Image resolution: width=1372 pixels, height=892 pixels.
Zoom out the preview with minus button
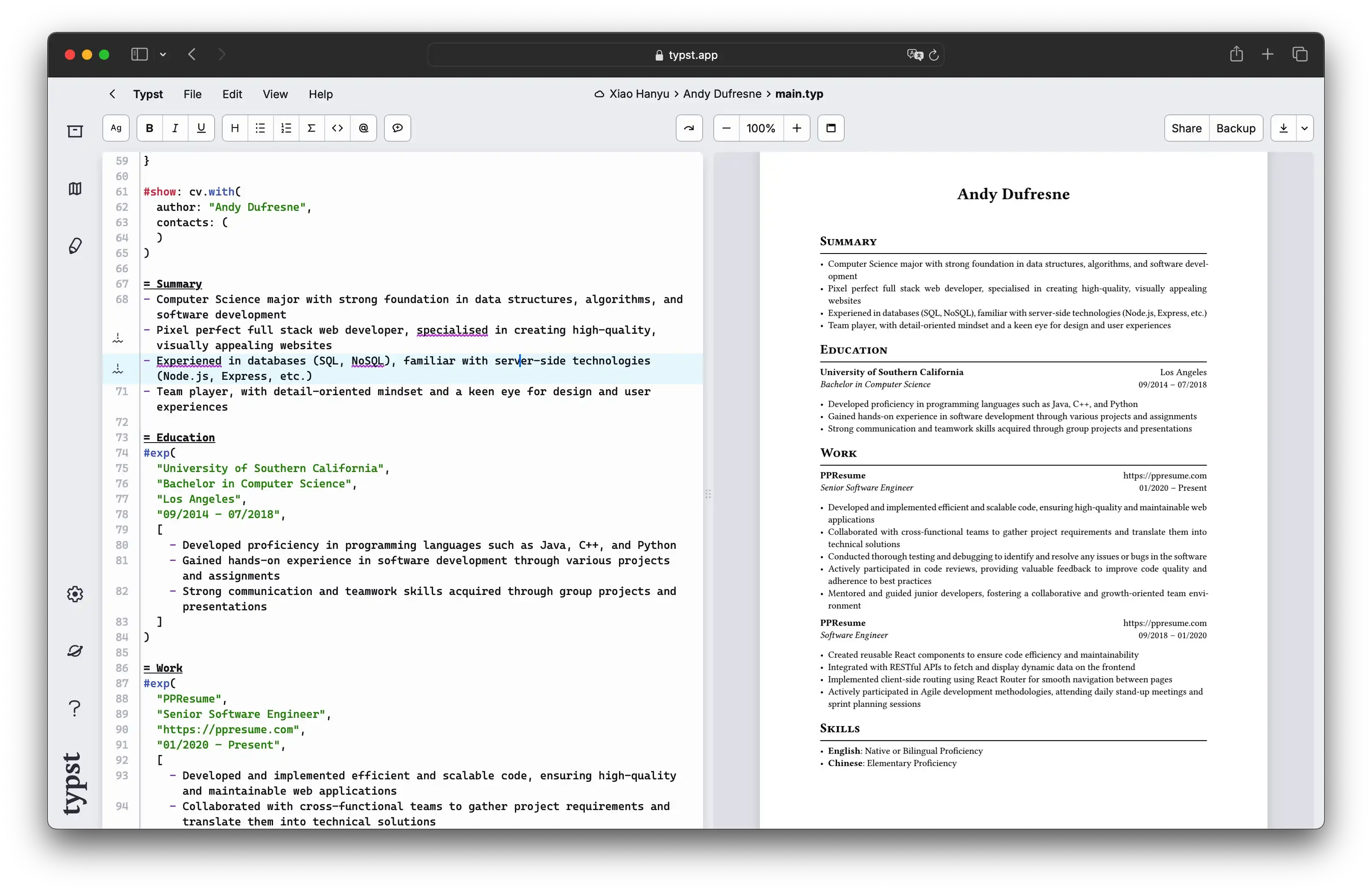coord(727,128)
